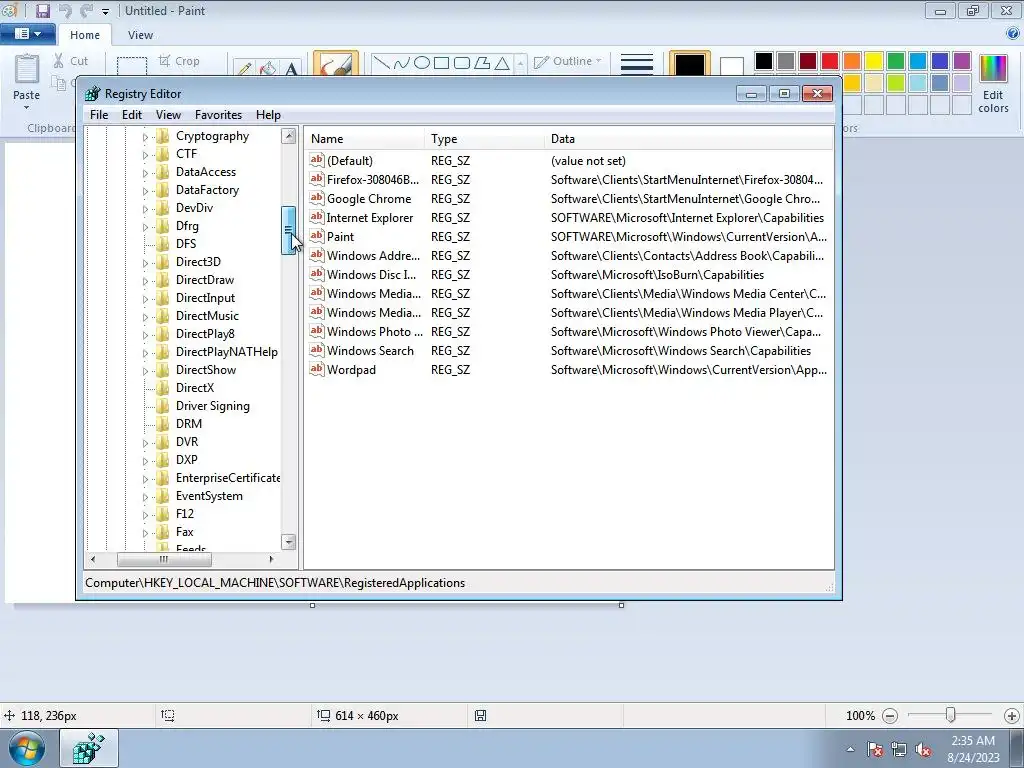The height and width of the screenshot is (768, 1024).
Task: Choose the rectangular Select tool in Paint
Action: tap(132, 66)
